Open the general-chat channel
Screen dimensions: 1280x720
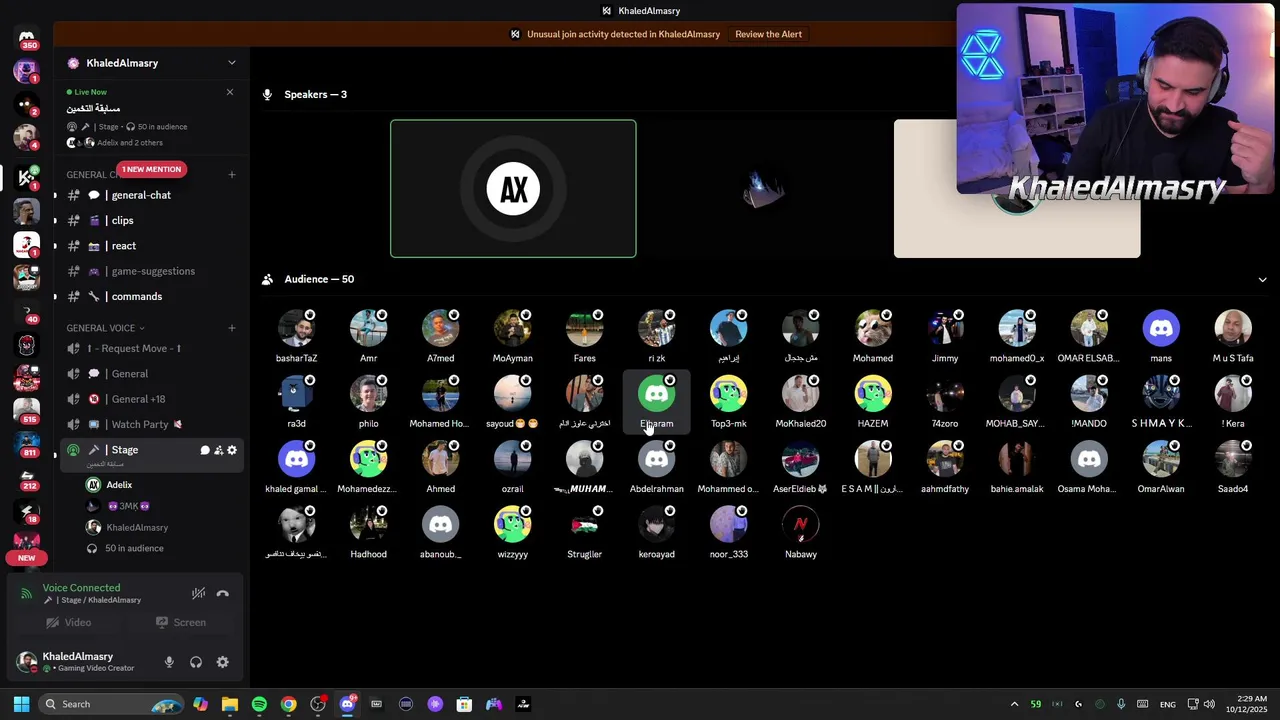tap(150, 195)
